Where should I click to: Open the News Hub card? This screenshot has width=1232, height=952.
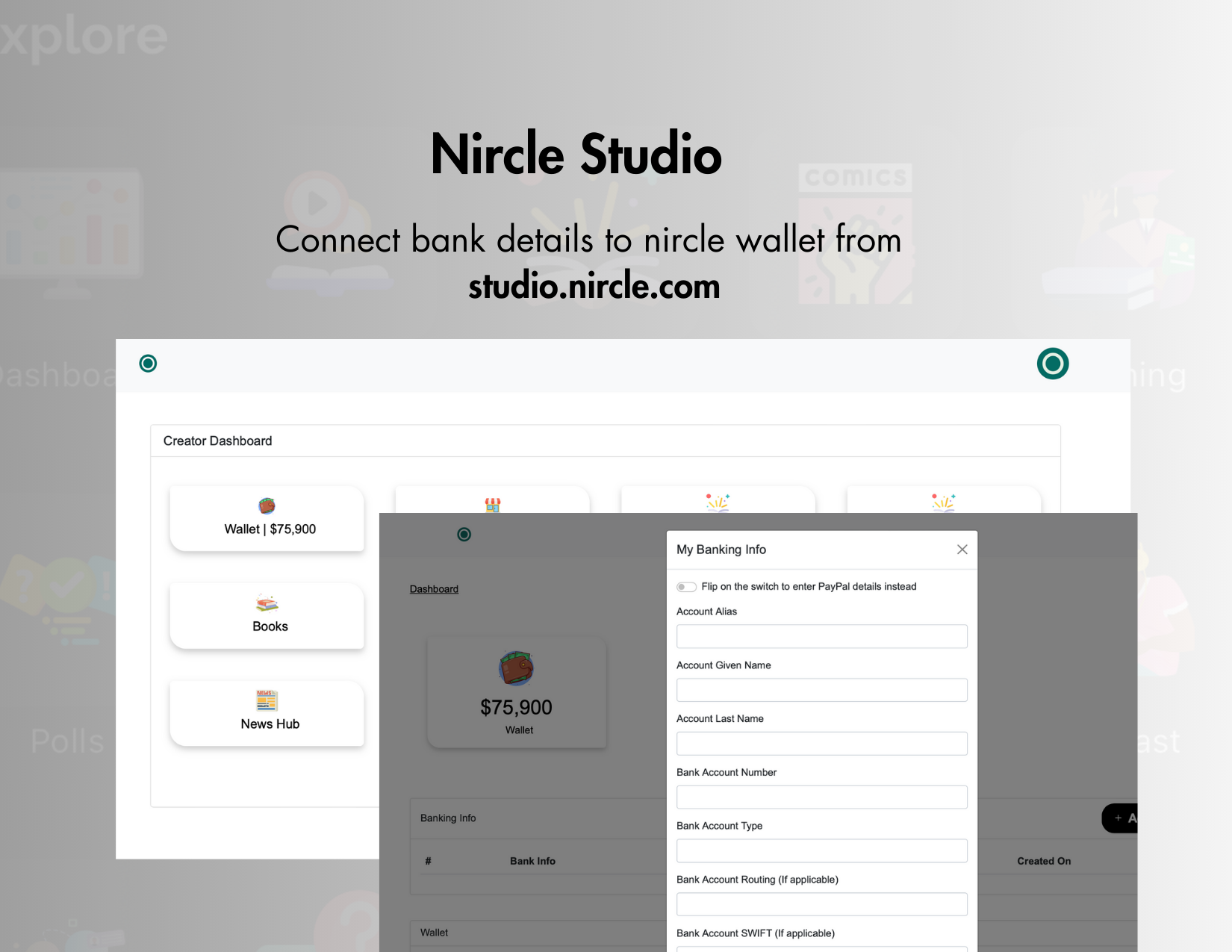pos(267,713)
